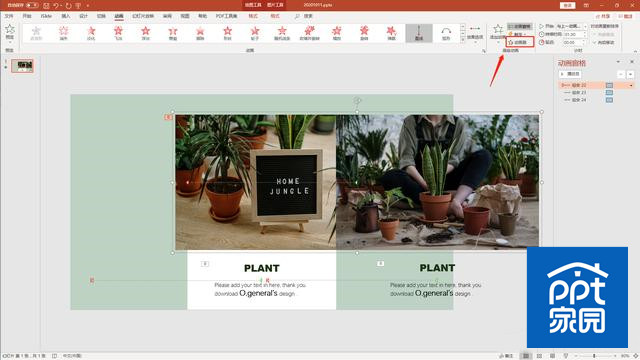Image resolution: width=640 pixels, height=360 pixels.
Task: Select the Arcs (弧形) motion path
Action: (446, 33)
